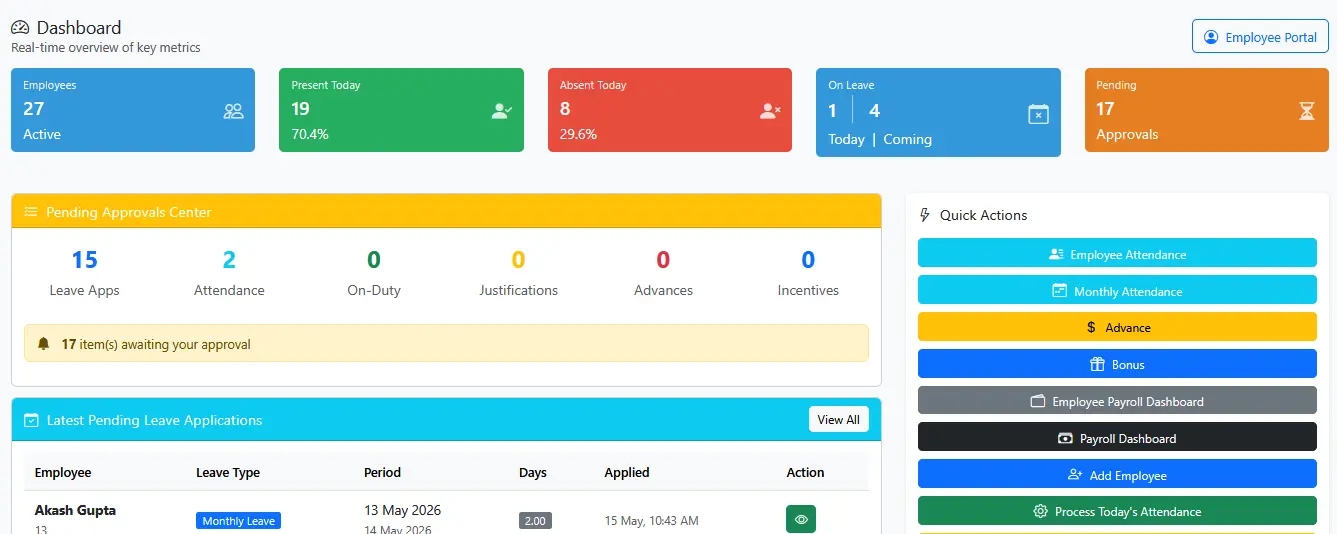Open Employee Attendance quick action
Viewport: 1337px width, 534px height.
point(1117,253)
